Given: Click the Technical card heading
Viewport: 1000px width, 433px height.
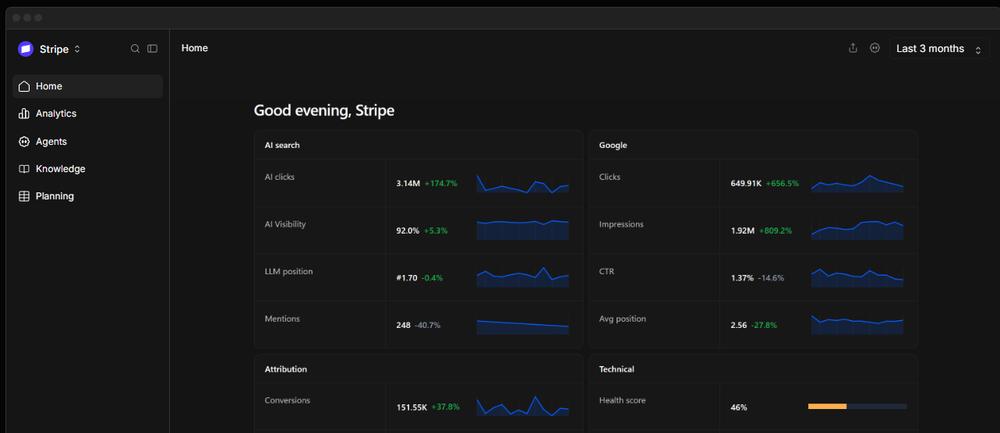Looking at the screenshot, I should [x=617, y=369].
